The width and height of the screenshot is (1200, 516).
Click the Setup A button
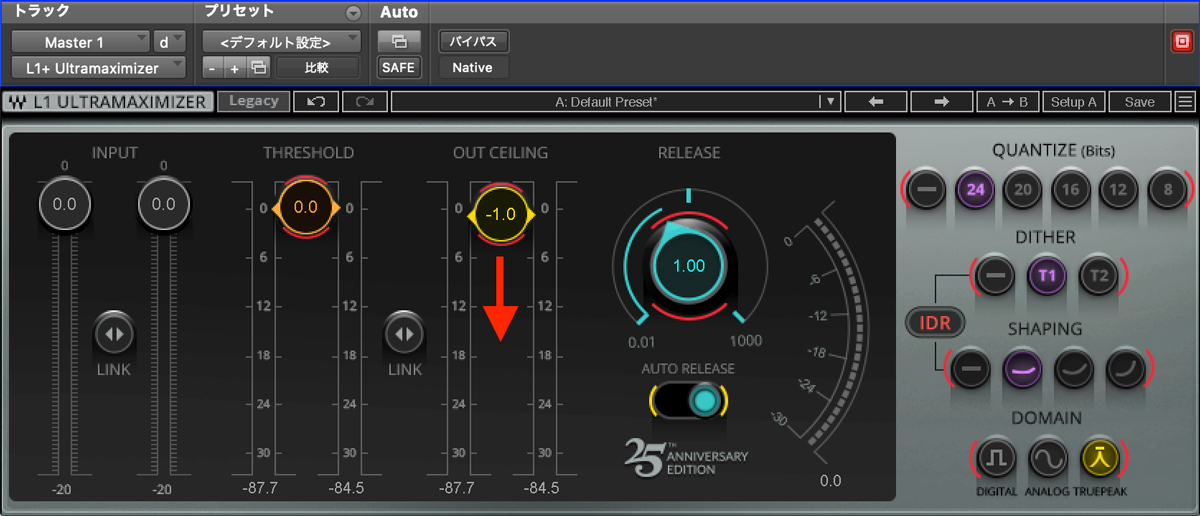point(1073,101)
